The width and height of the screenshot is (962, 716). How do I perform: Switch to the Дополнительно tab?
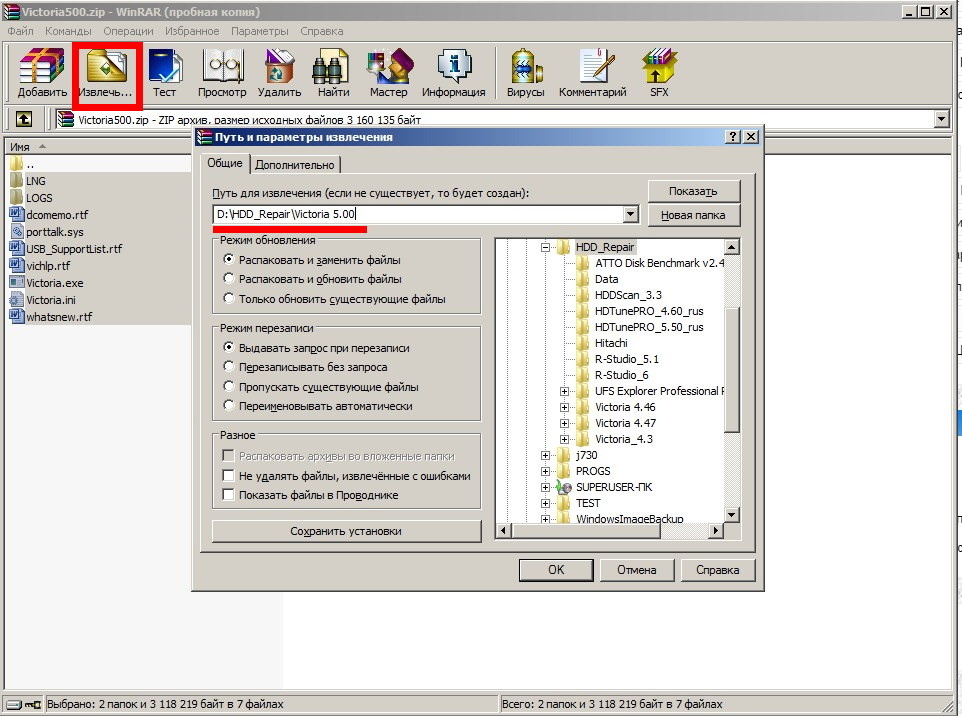coord(295,164)
